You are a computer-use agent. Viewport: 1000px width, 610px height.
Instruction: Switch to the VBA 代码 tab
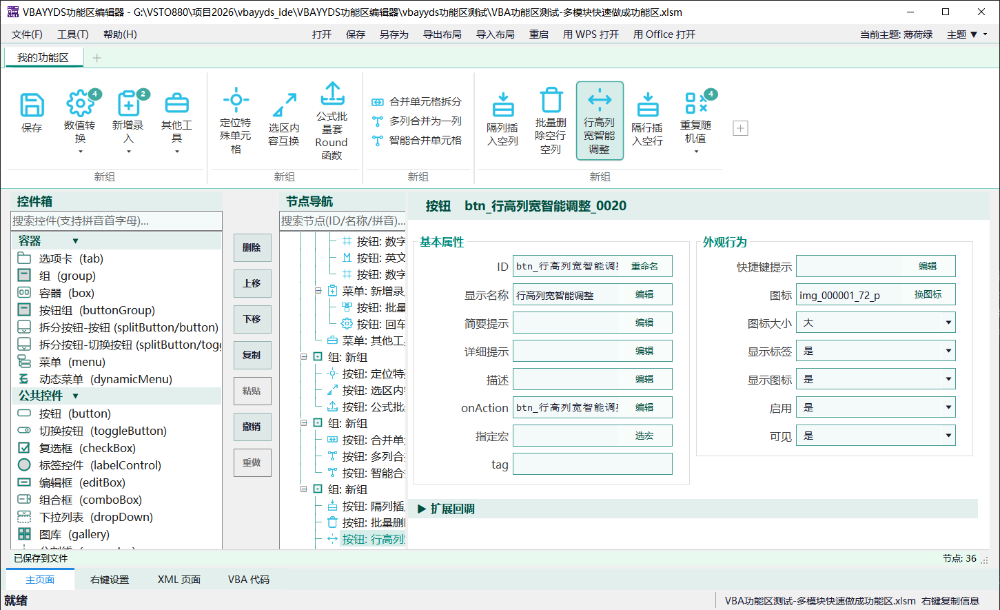(x=249, y=579)
